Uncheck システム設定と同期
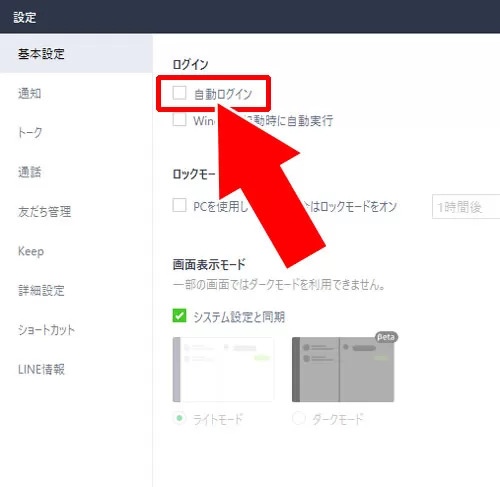This screenshot has height=487, width=500. 179,315
